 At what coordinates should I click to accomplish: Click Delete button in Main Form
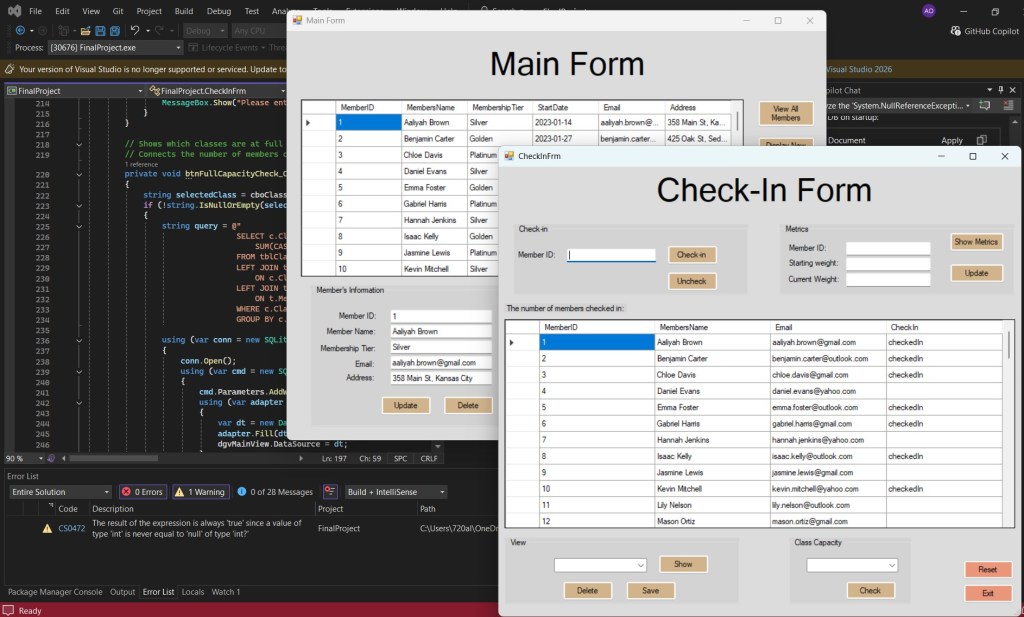click(x=468, y=405)
